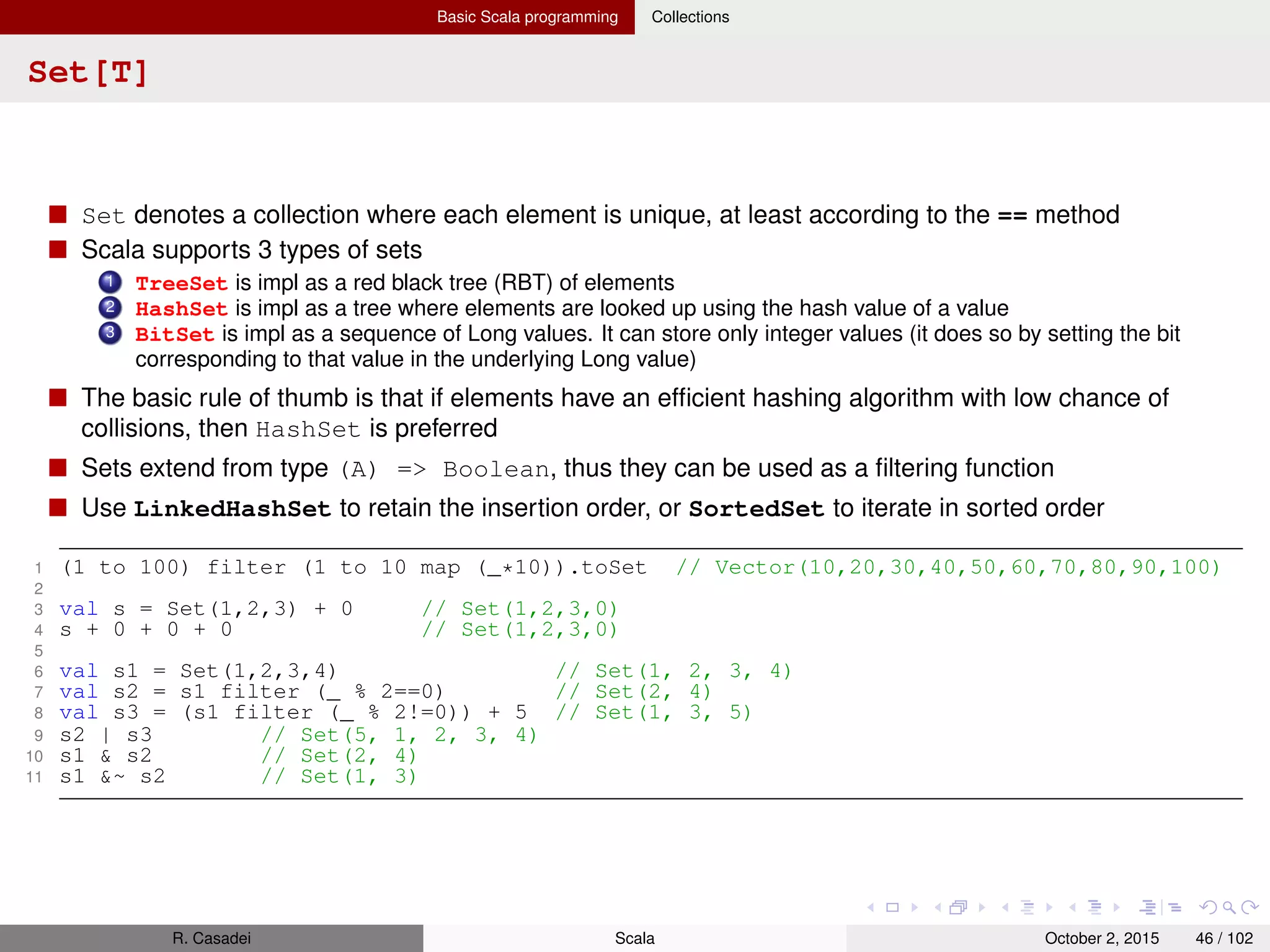Open the Collections subsection header

pos(690,17)
